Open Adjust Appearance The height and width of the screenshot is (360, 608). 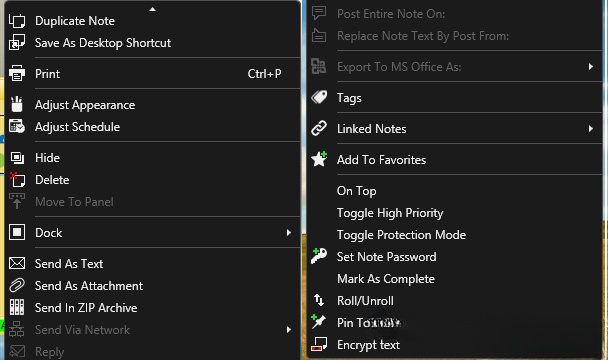pyautogui.click(x=153, y=105)
